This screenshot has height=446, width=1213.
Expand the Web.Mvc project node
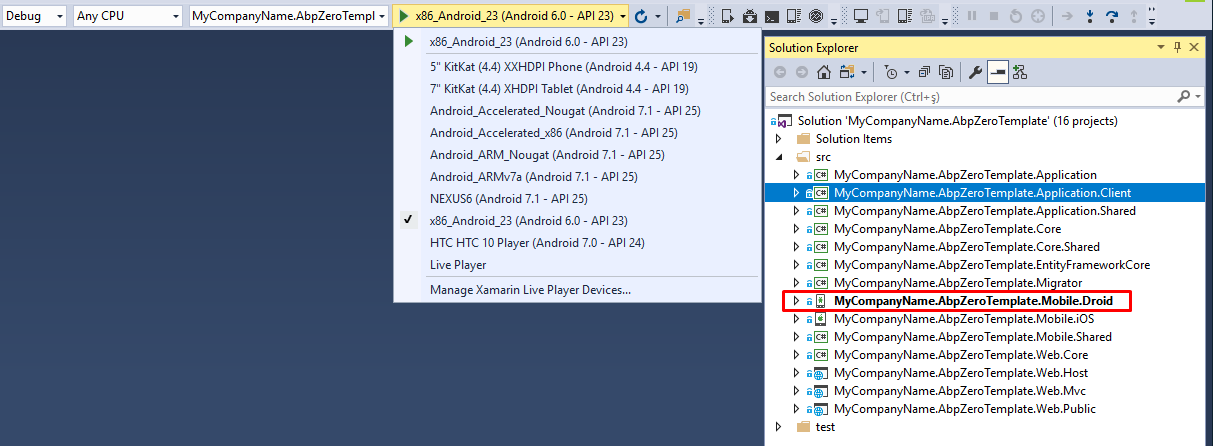tap(796, 391)
